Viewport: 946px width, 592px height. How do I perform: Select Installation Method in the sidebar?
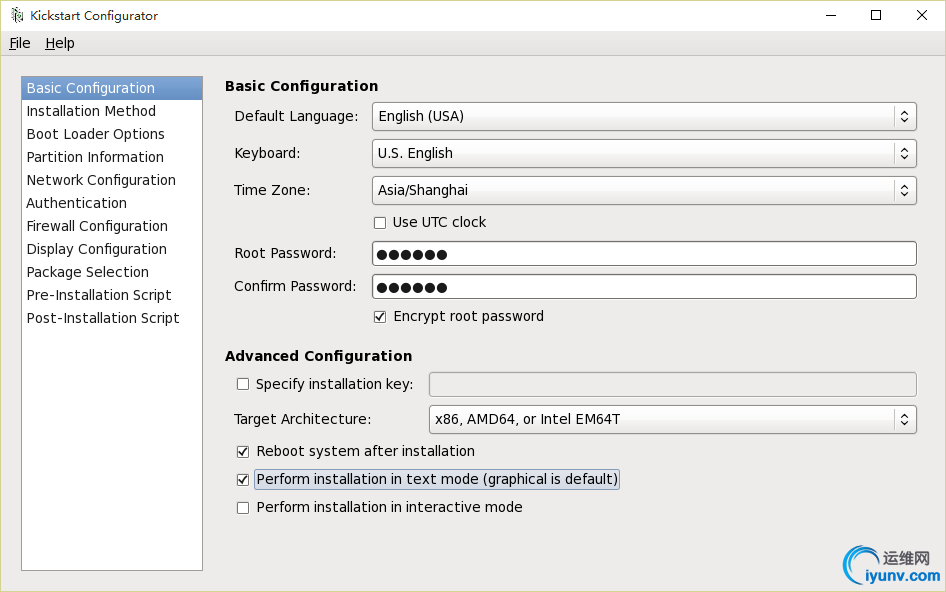112,111
